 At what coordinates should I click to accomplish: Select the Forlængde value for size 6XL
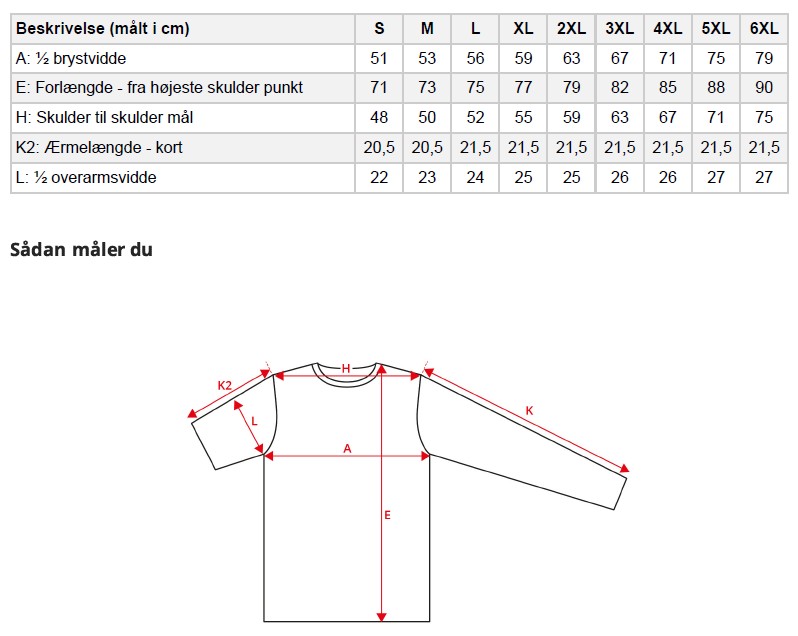(x=764, y=88)
